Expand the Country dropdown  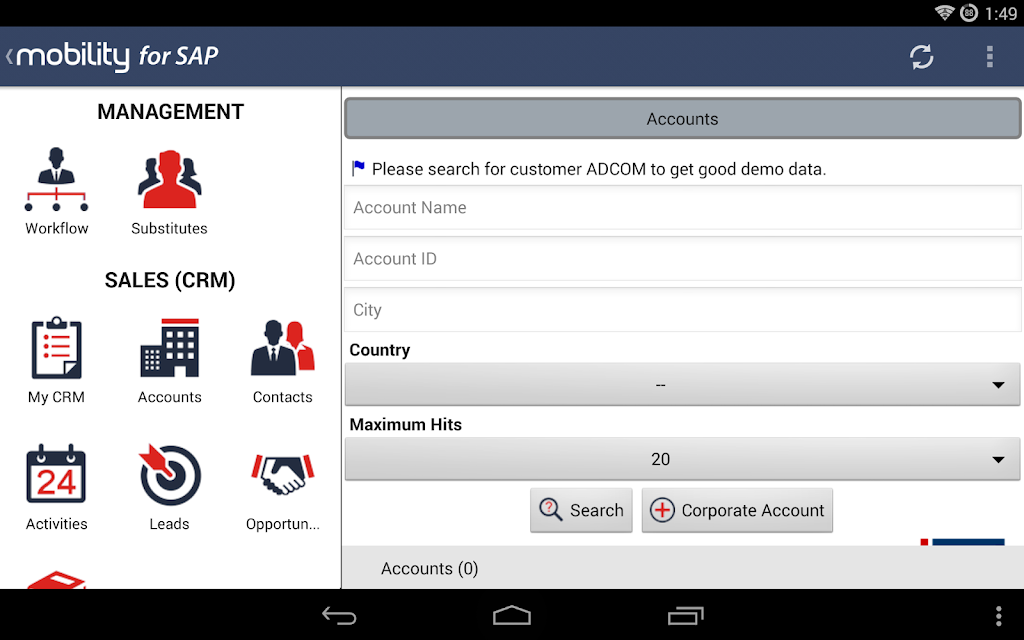[682, 385]
